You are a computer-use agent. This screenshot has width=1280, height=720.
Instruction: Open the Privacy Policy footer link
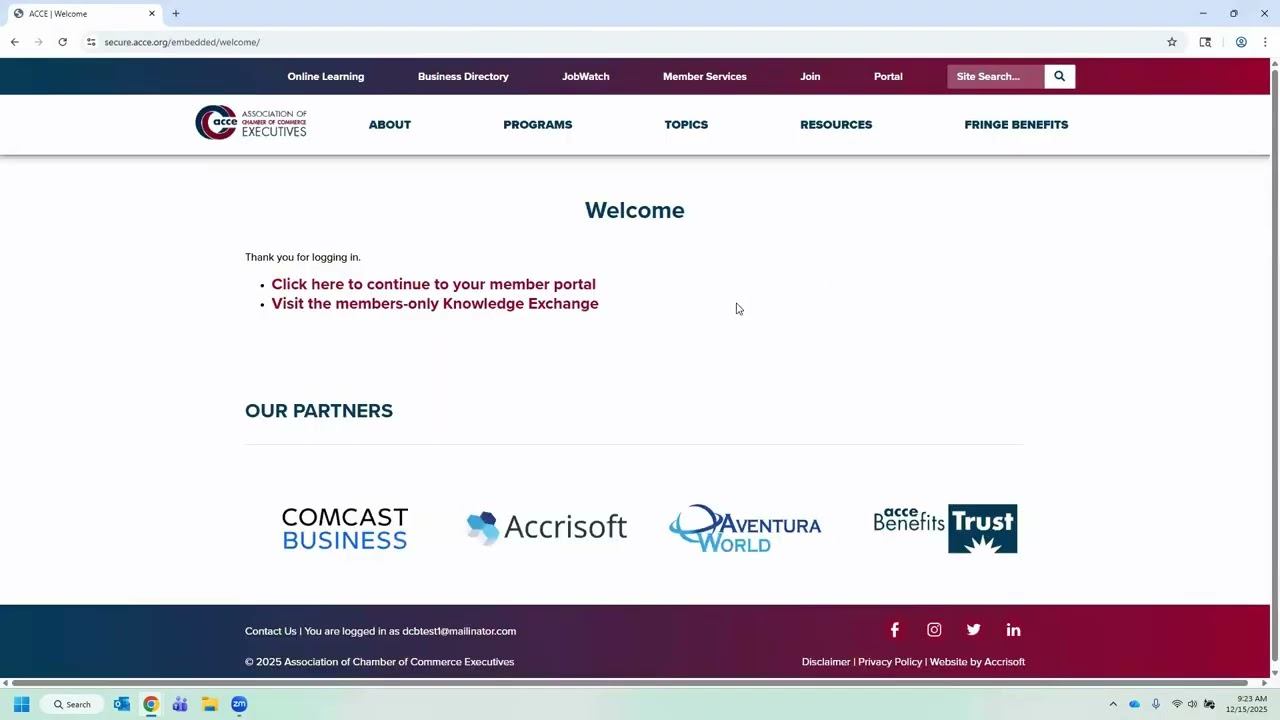(x=890, y=662)
